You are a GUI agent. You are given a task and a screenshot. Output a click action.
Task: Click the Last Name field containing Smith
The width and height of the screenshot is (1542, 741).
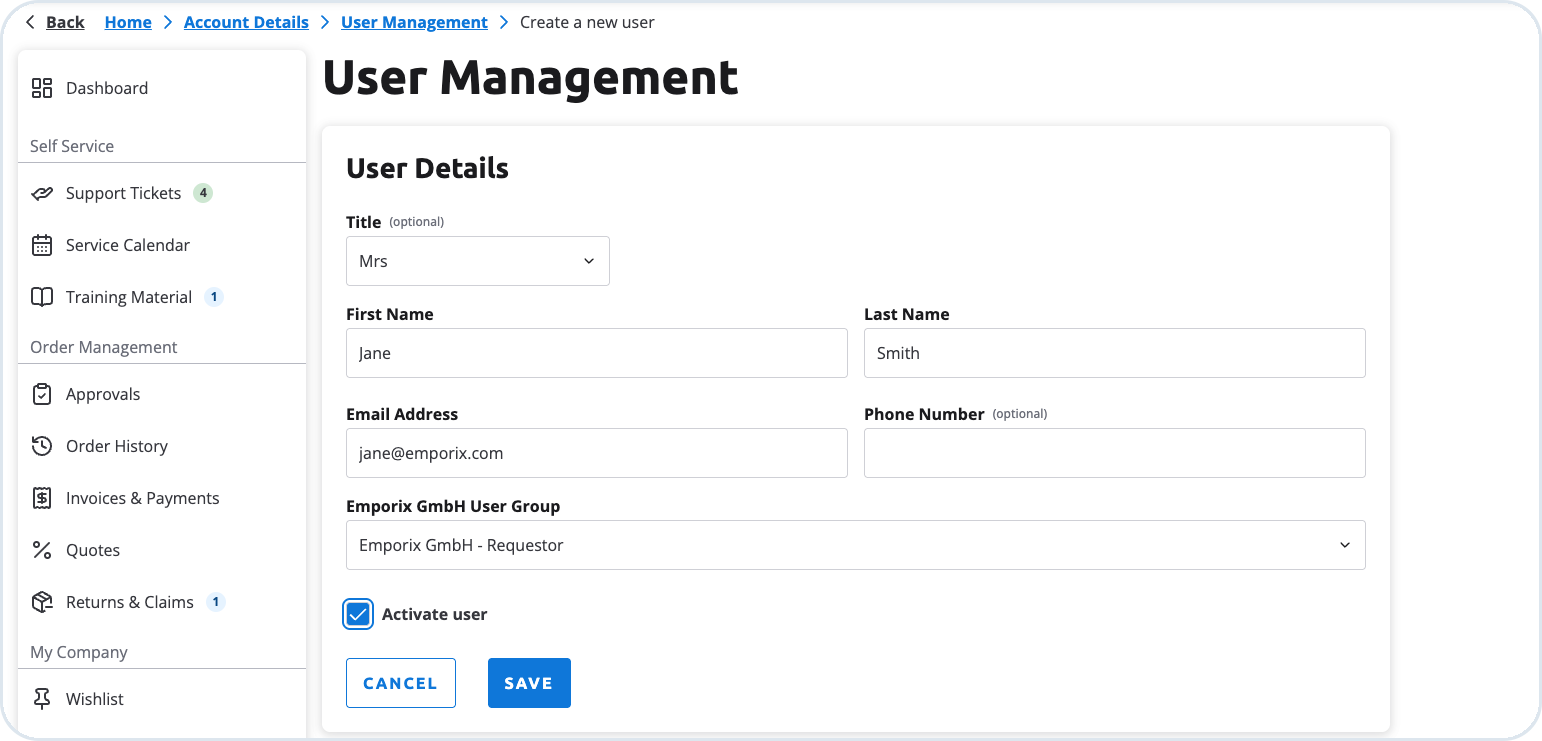tap(1115, 353)
